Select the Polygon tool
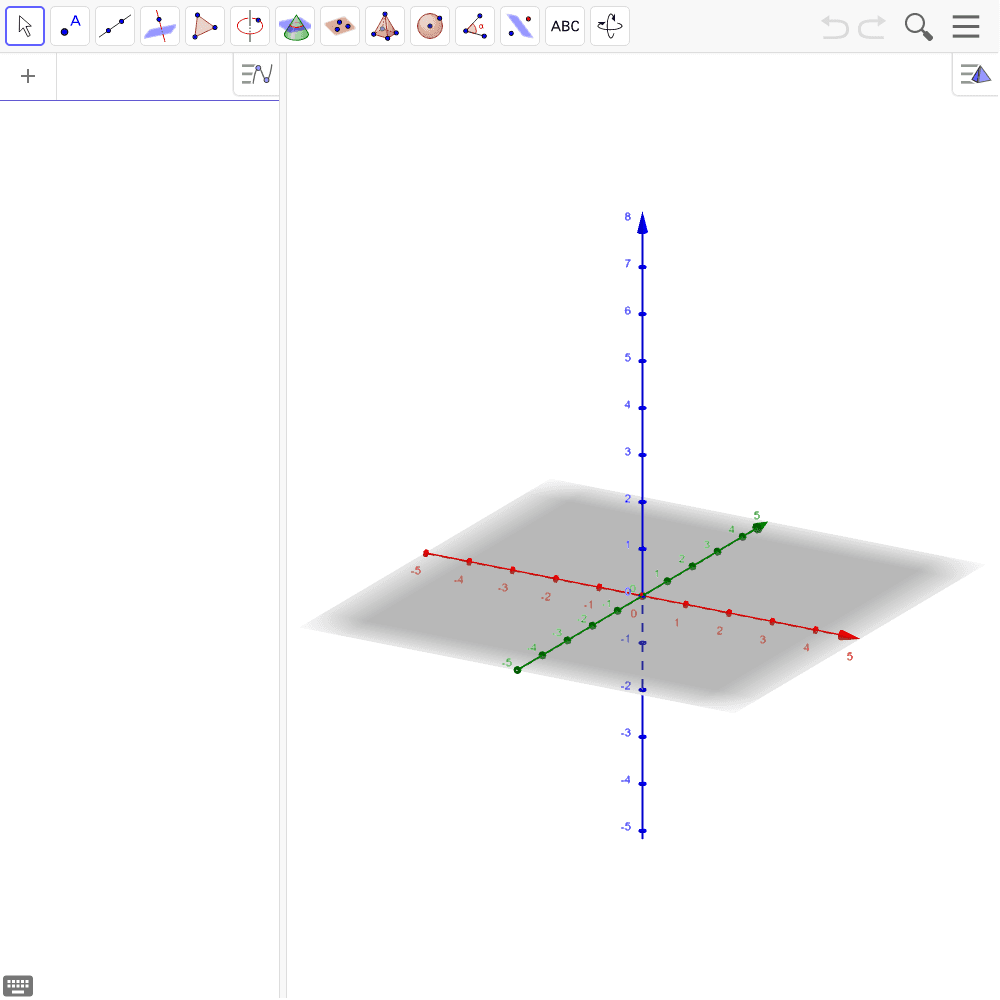The height and width of the screenshot is (1000, 1000). pos(205,26)
